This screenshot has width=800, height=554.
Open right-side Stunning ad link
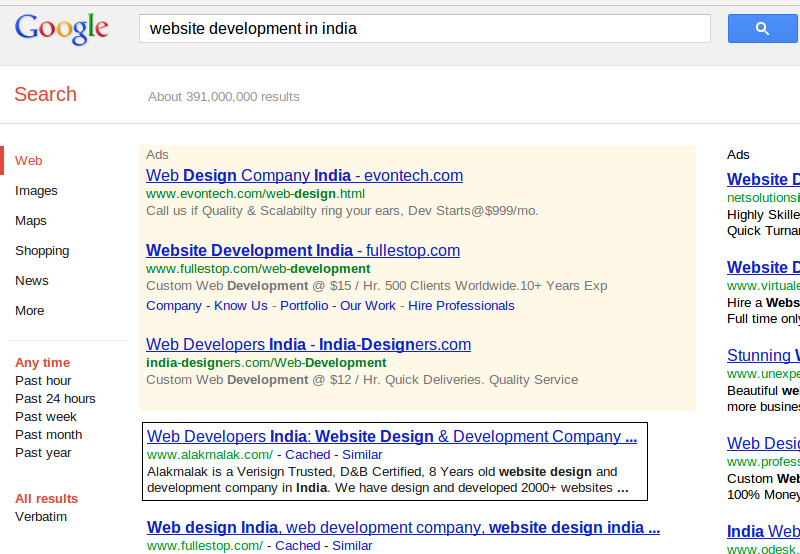pos(763,356)
